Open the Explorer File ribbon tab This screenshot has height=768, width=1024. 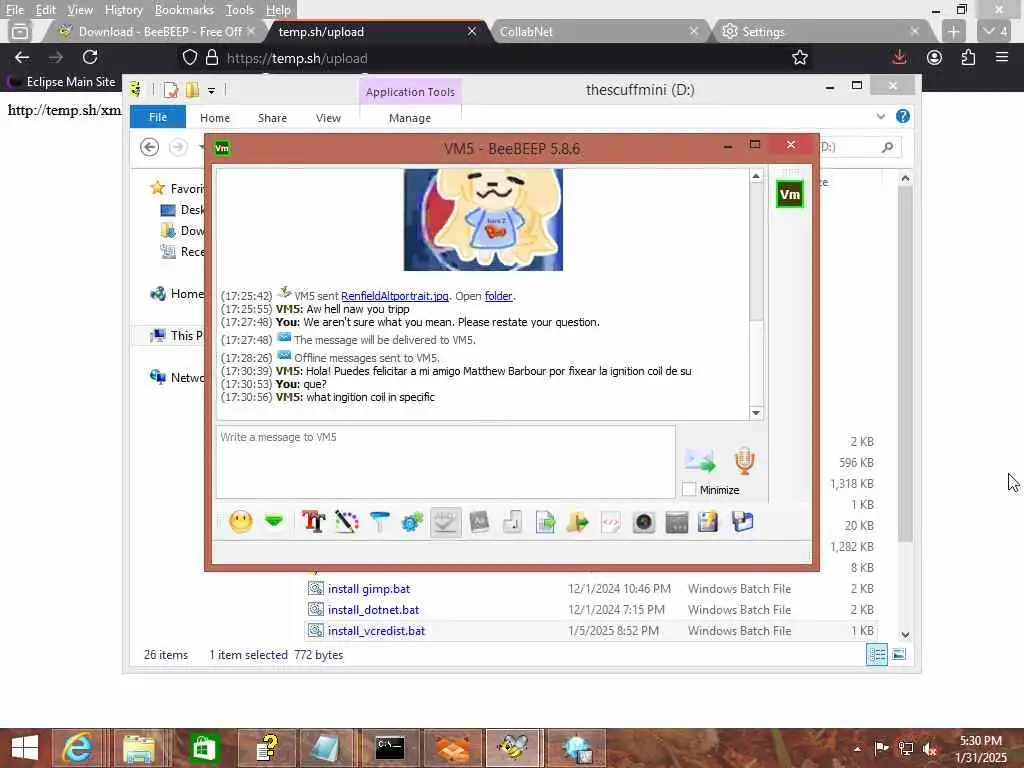(x=158, y=117)
